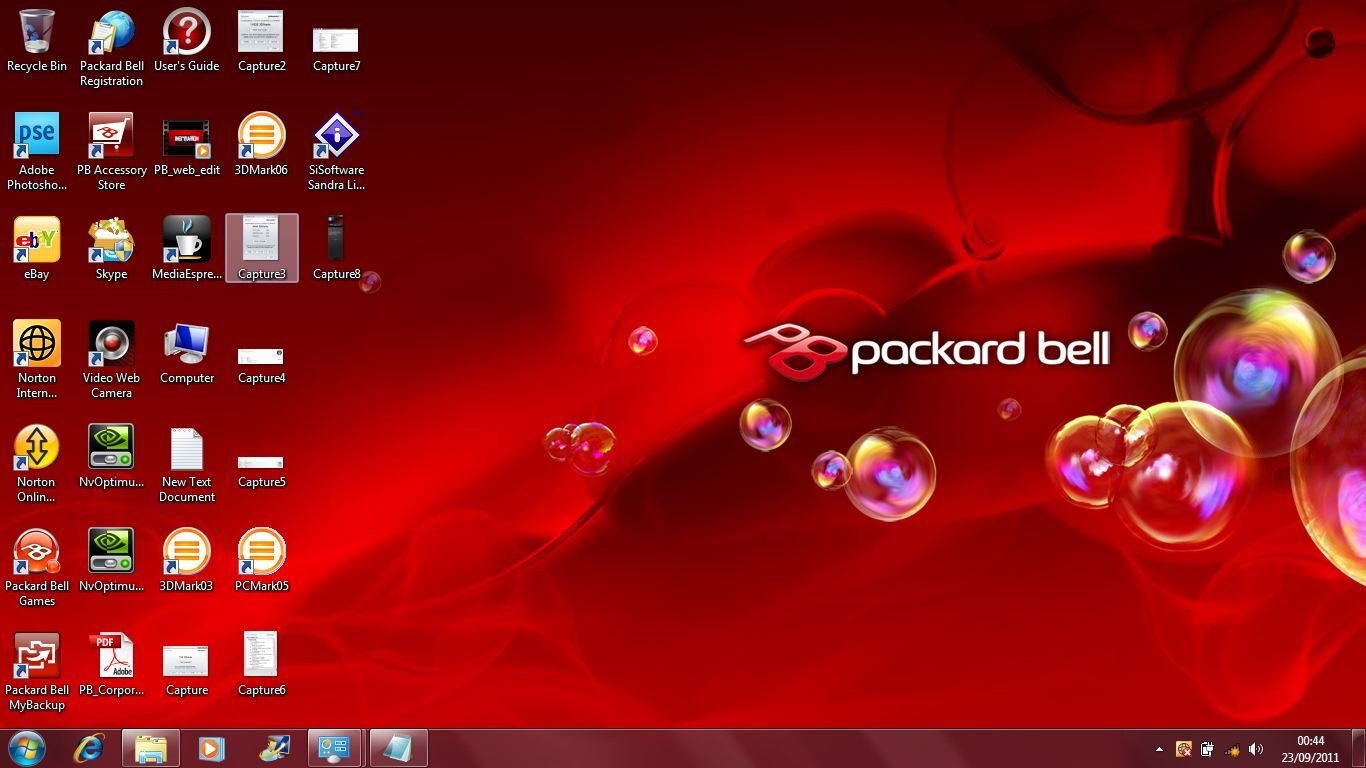Open Windows Explorer from the taskbar
The image size is (1366, 768).
point(151,748)
